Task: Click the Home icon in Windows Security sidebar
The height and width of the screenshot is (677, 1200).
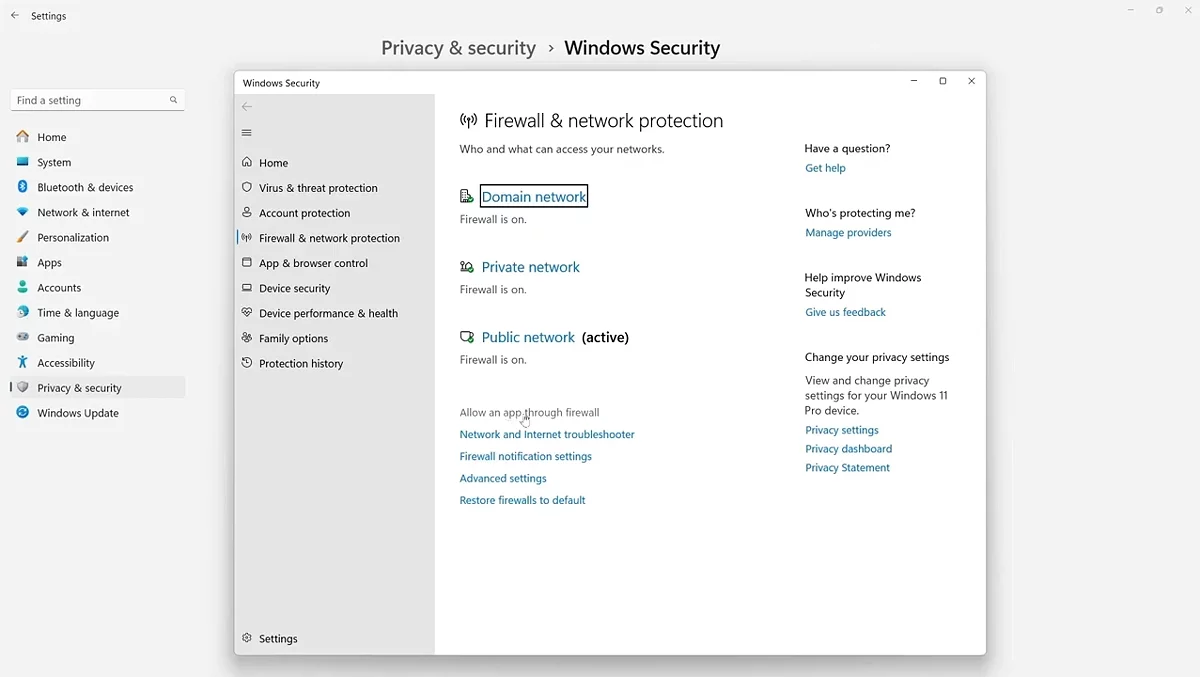Action: (x=247, y=162)
